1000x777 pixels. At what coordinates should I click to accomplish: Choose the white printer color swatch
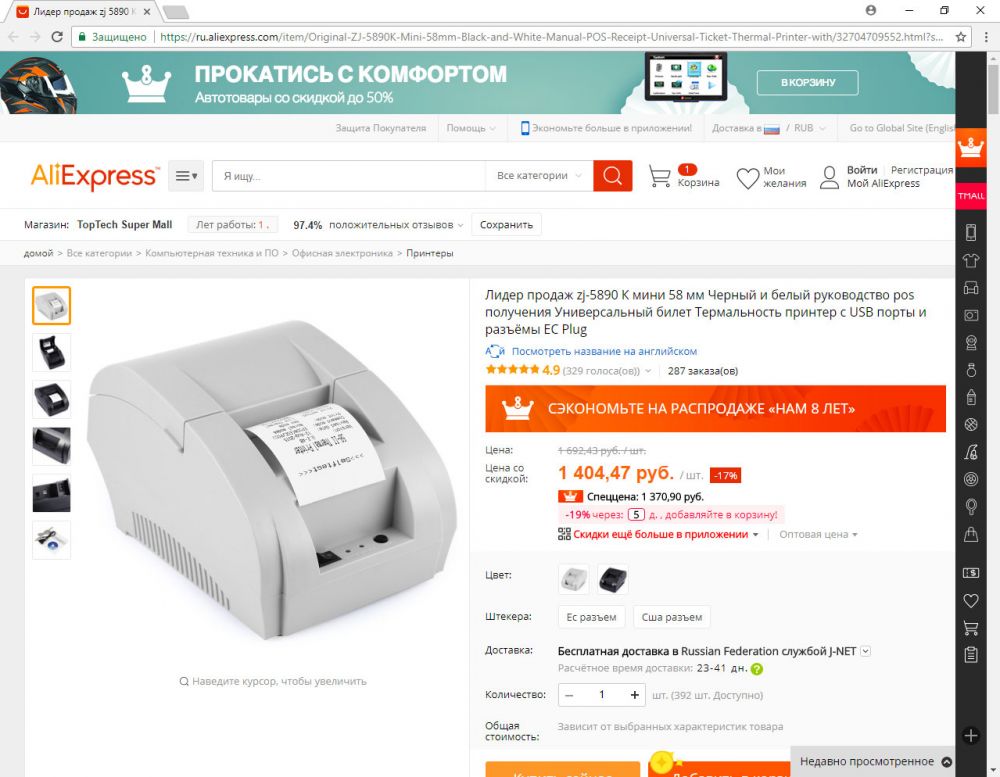point(574,579)
